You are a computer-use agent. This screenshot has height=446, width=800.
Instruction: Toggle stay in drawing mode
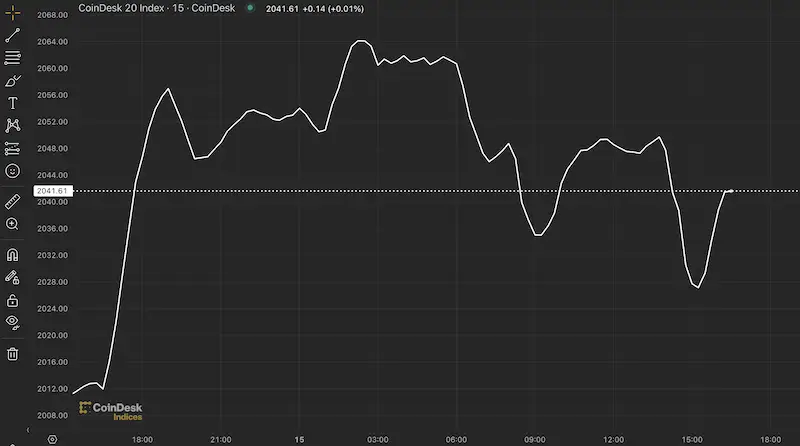12,277
